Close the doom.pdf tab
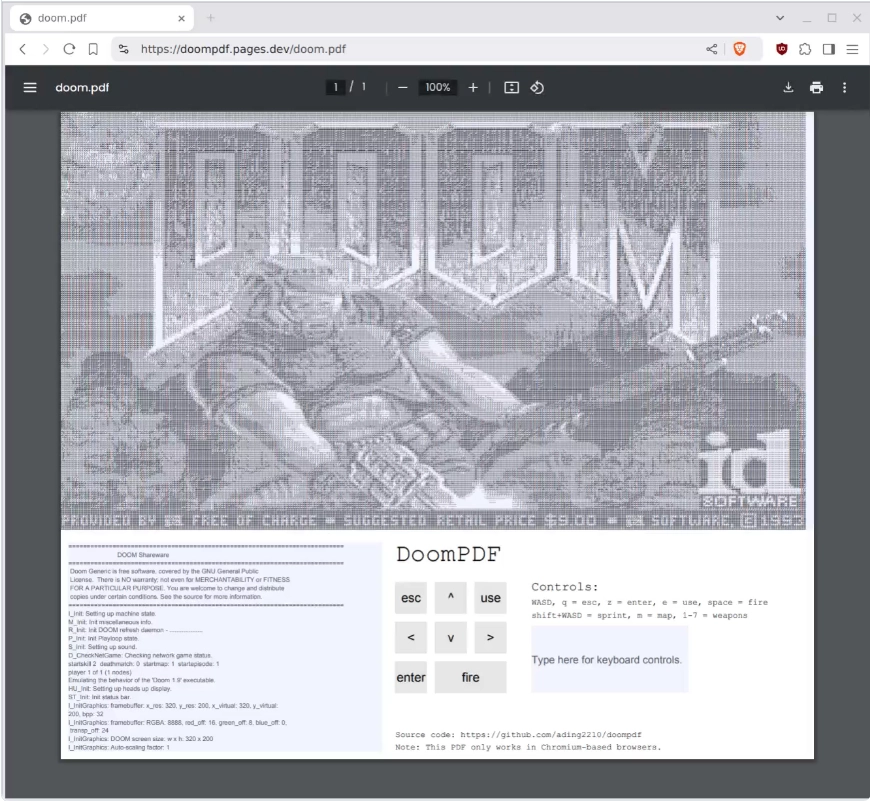The height and width of the screenshot is (801, 870). click(x=181, y=18)
